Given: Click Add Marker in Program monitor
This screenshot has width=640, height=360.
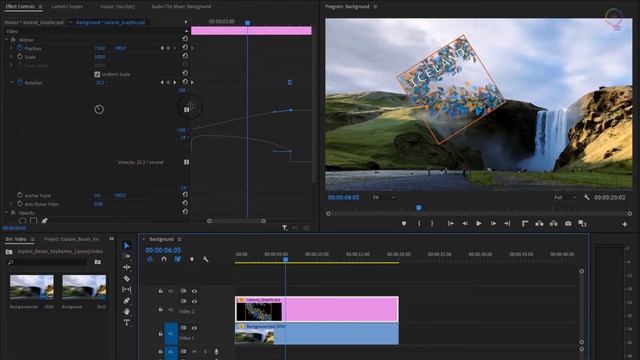Looking at the screenshot, I should coord(404,224).
